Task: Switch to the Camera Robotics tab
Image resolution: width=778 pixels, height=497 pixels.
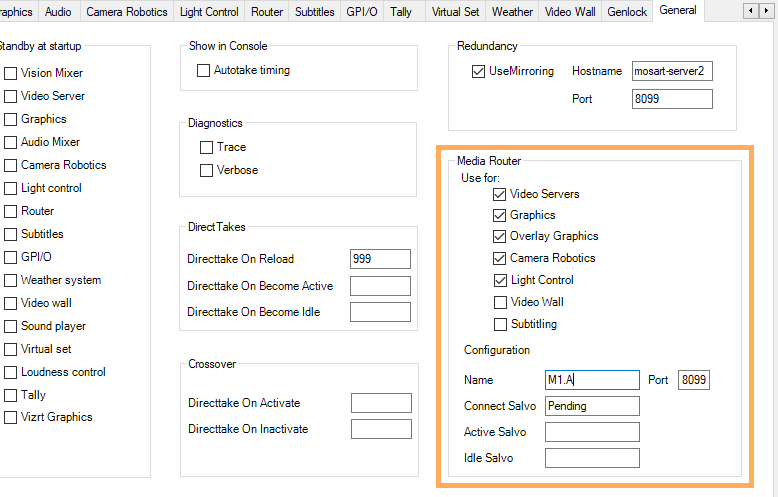Action: (126, 12)
